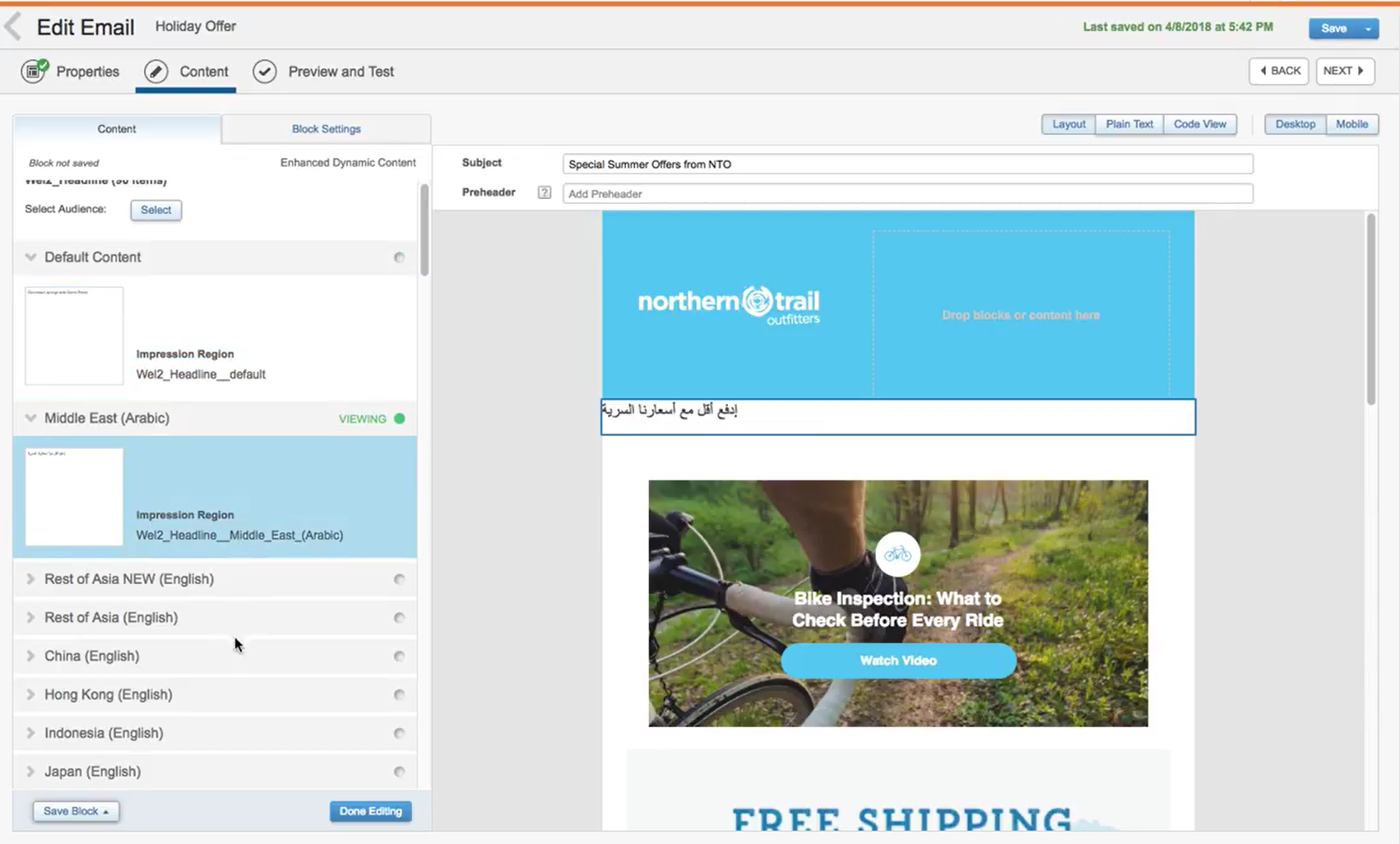Switch to the Block Settings tab
1400x844 pixels.
[326, 129]
